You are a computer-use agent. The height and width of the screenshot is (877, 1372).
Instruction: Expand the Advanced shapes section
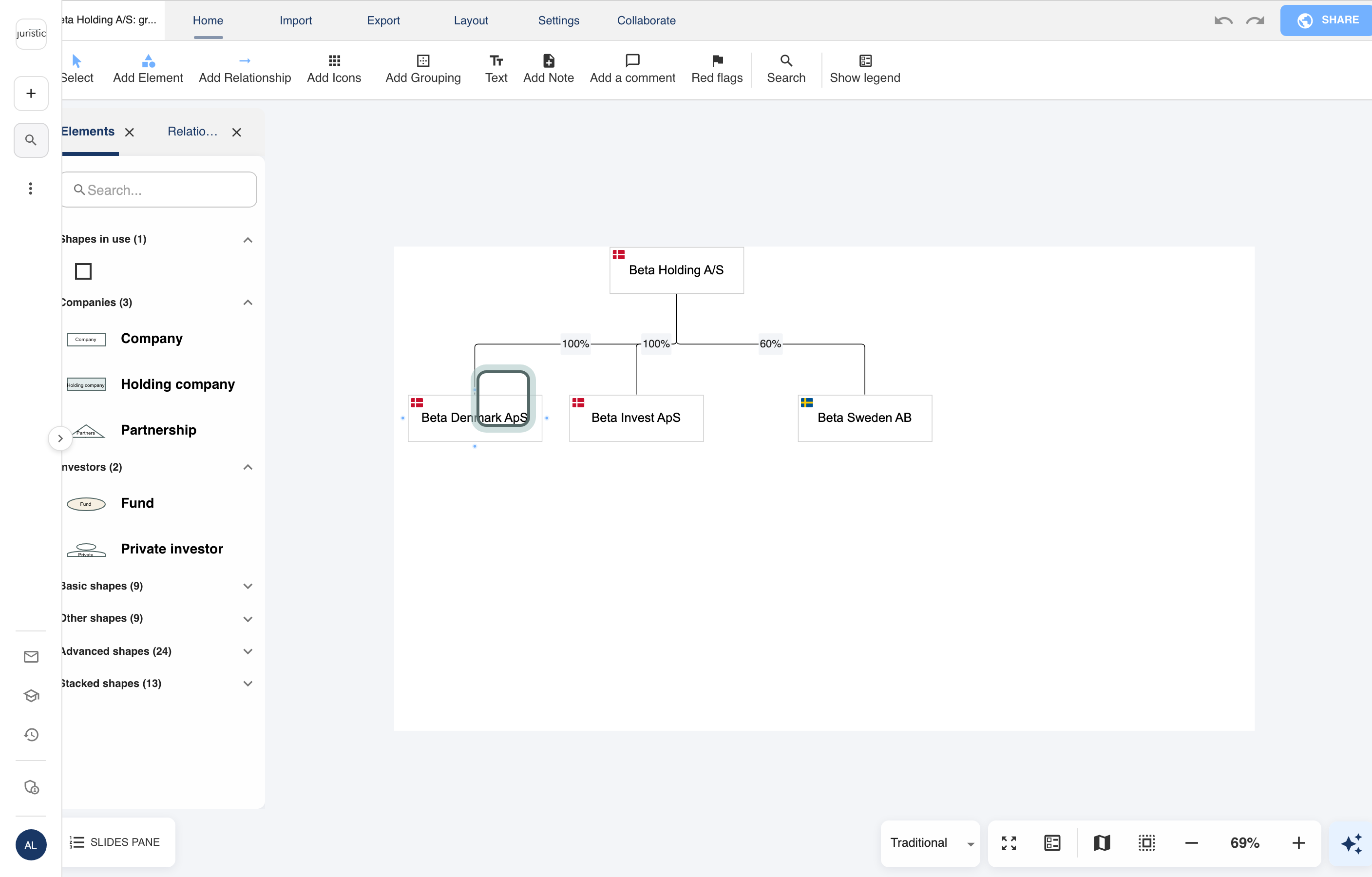248,651
